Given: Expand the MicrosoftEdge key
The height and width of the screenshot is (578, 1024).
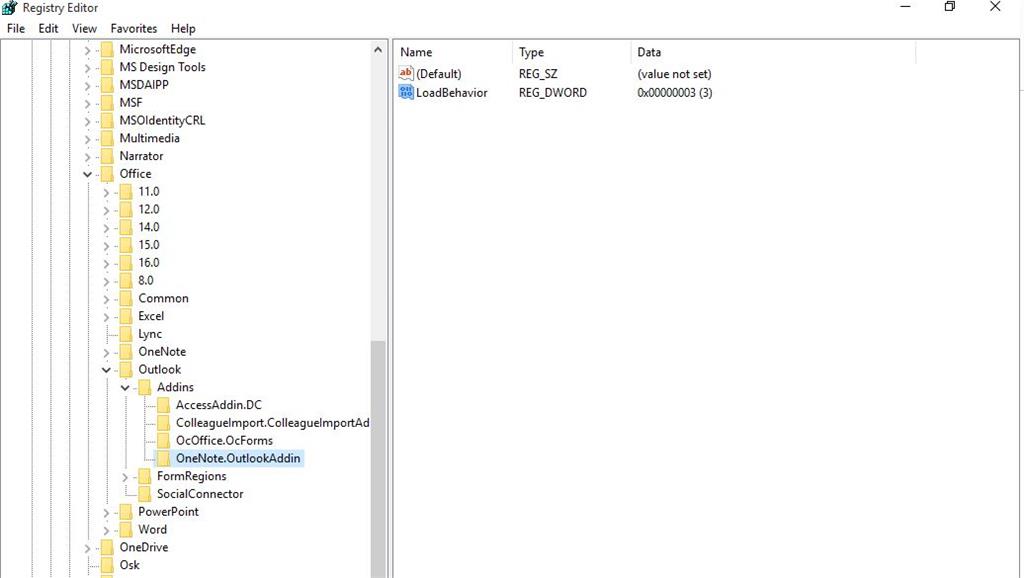Looking at the screenshot, I should pos(88,50).
